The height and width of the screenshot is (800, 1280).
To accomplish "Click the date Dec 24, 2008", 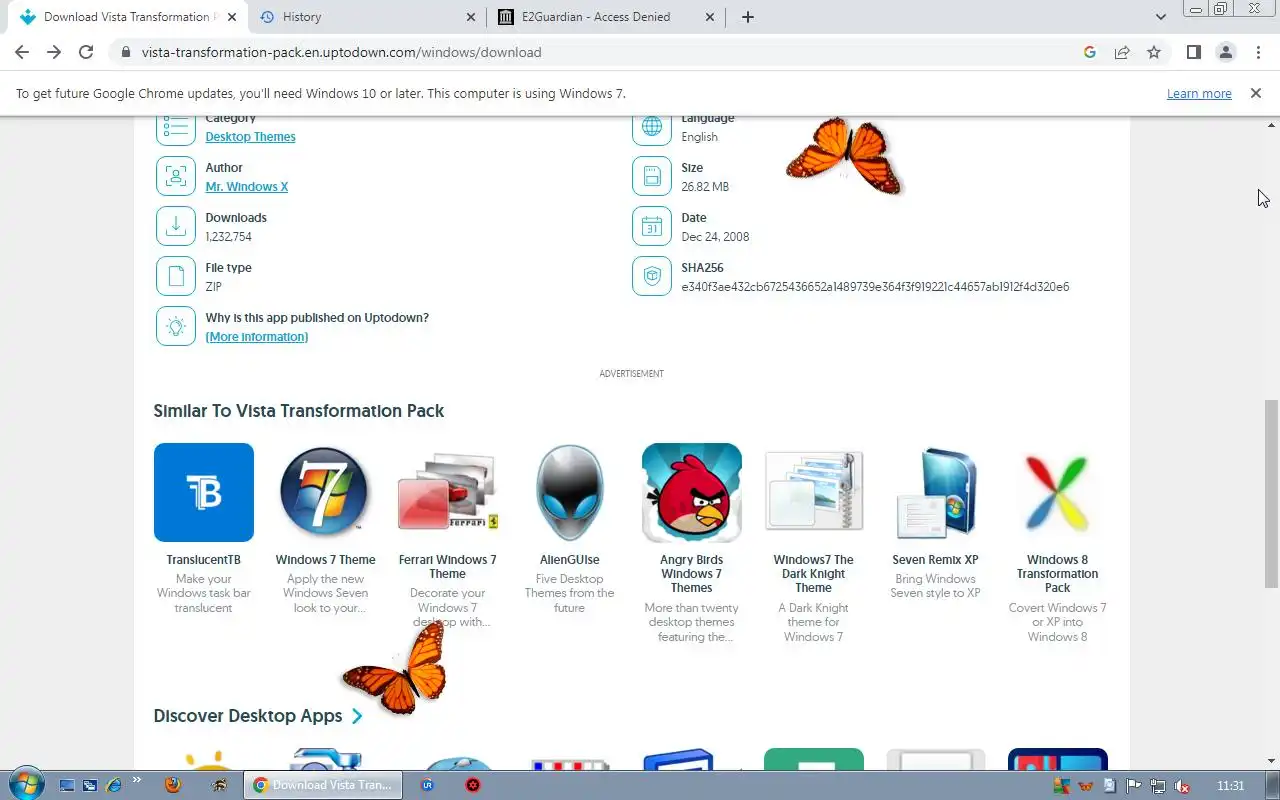I will (x=715, y=237).
